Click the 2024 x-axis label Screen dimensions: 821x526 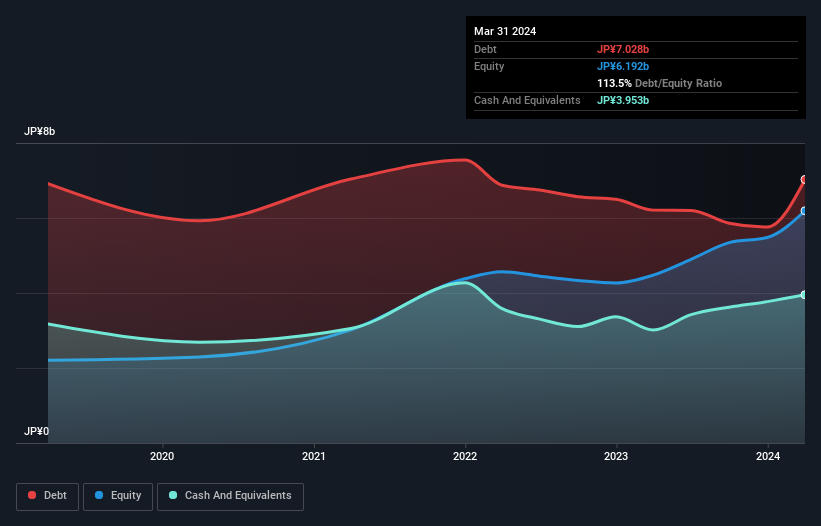point(768,456)
